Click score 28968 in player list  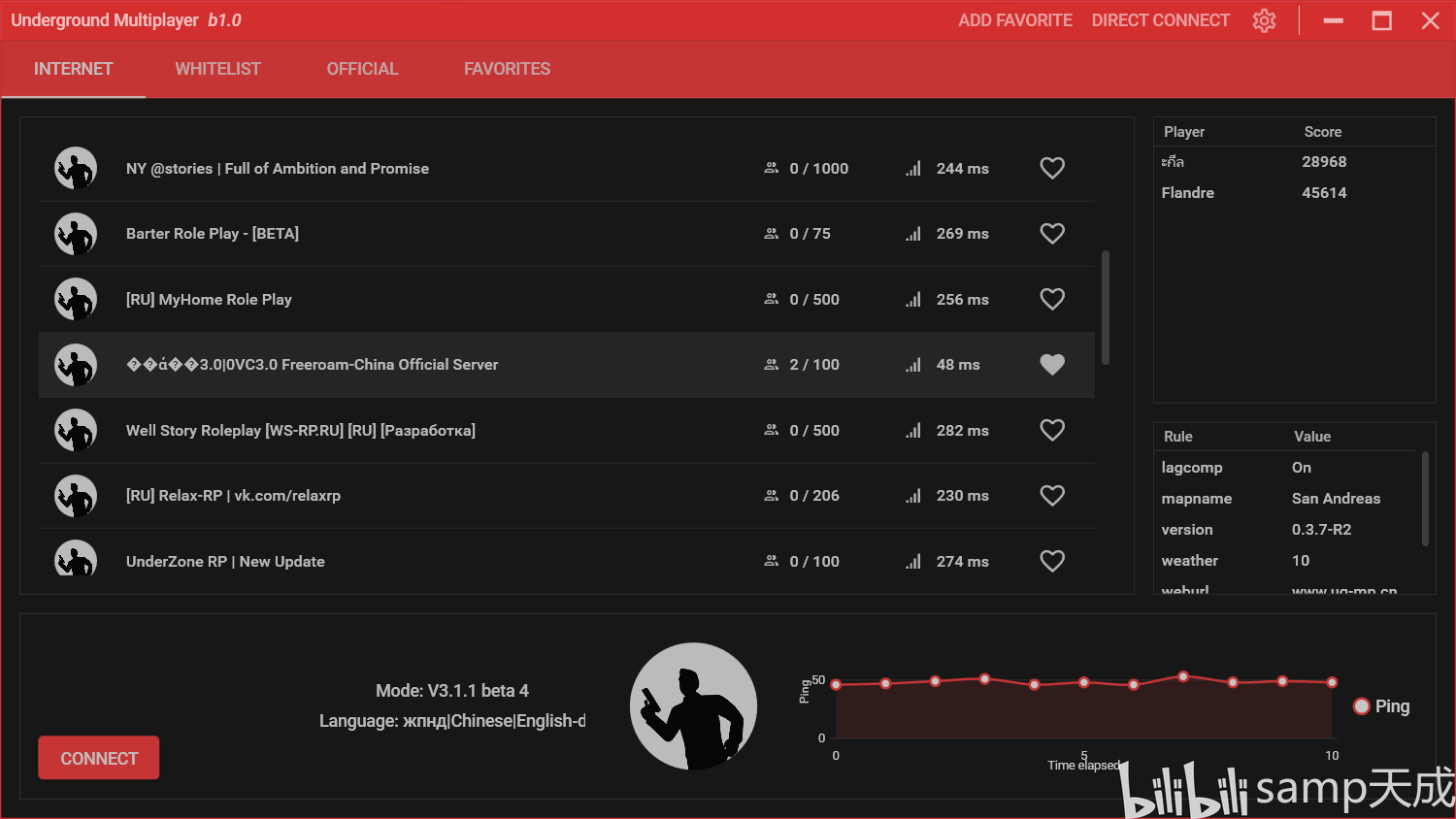(1324, 162)
